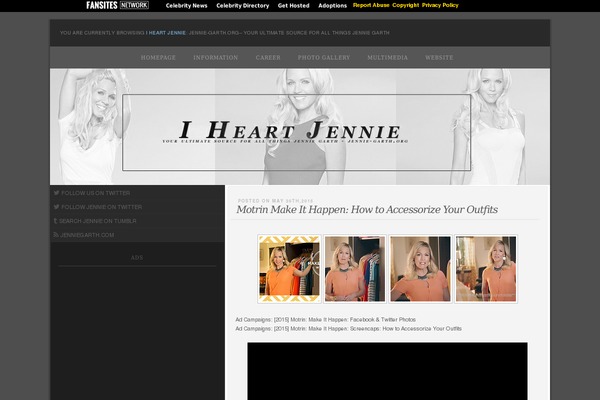Open Celebrity Directory in top bar
The height and width of the screenshot is (400, 600).
(x=243, y=6)
